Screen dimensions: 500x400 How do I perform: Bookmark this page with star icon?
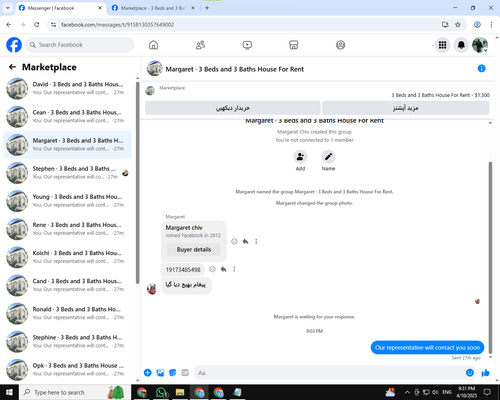458,24
